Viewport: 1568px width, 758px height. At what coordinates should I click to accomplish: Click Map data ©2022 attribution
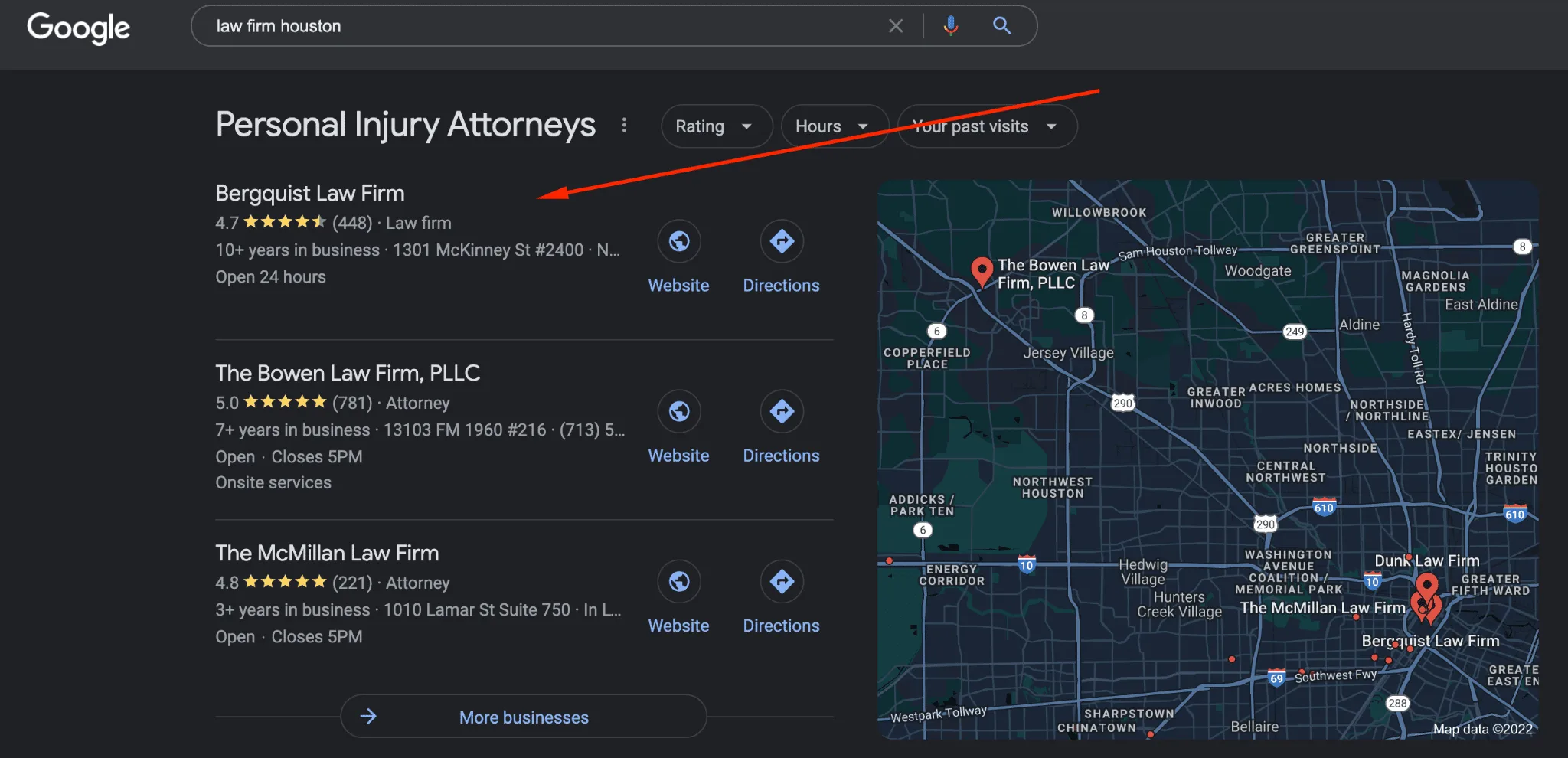coord(1483,729)
